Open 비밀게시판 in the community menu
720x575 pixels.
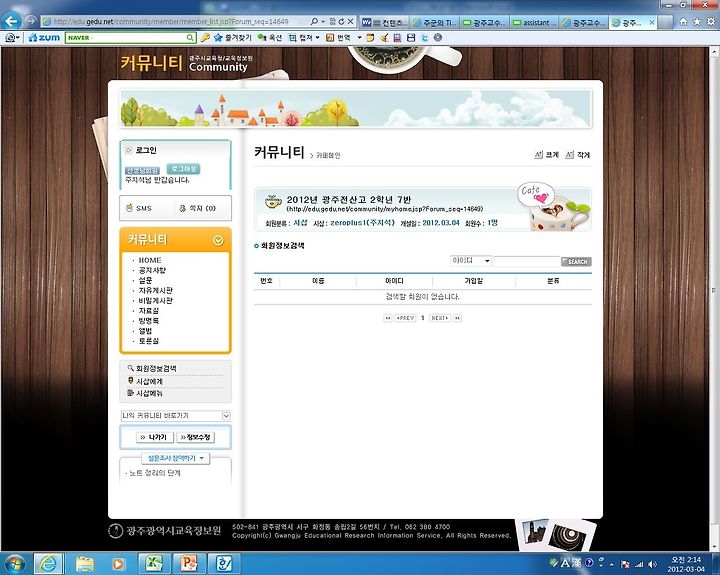156,301
